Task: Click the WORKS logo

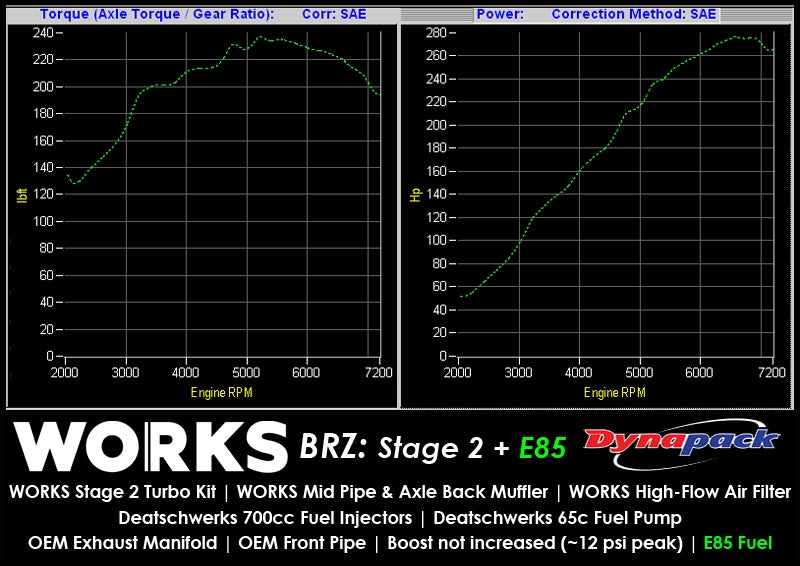Action: click(x=148, y=446)
